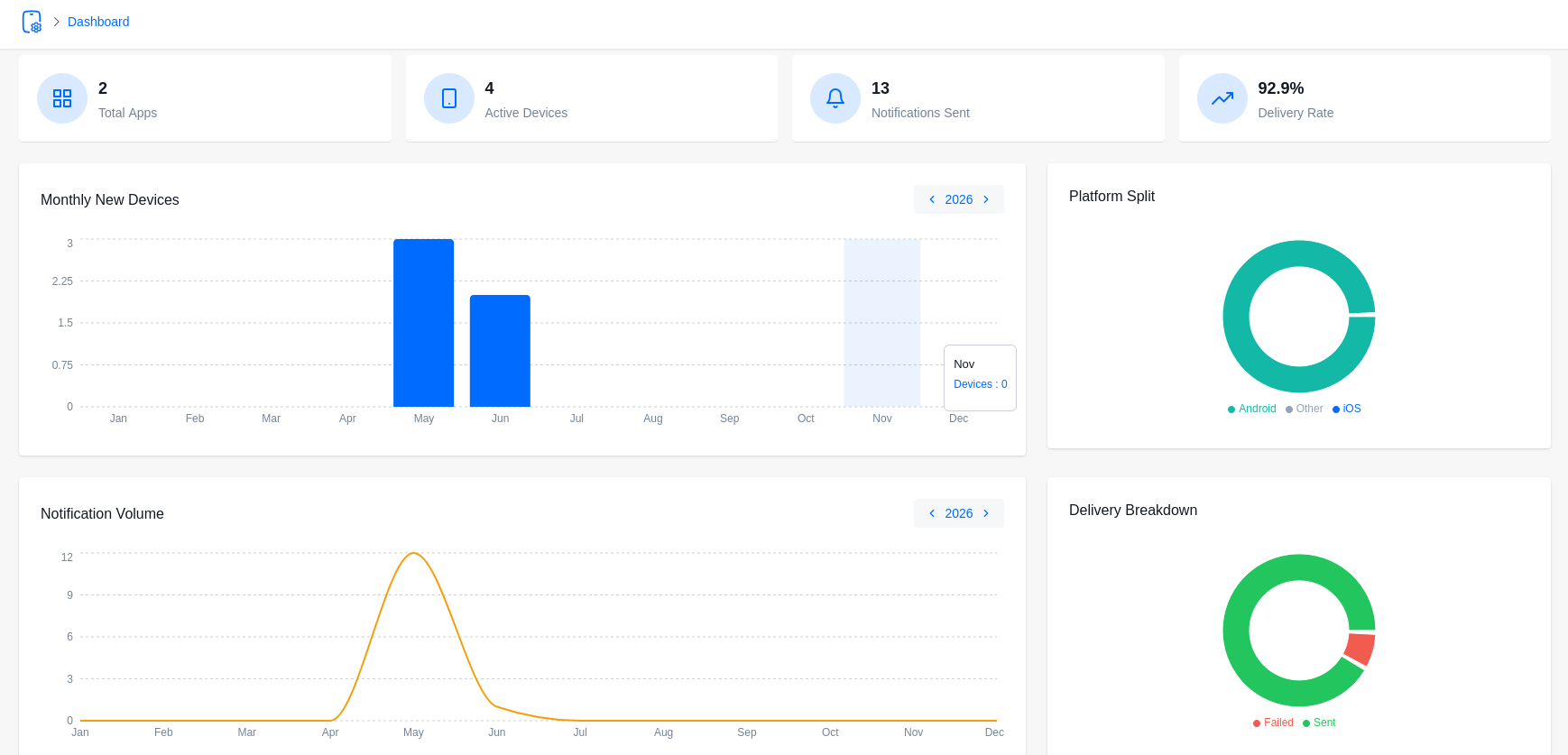The height and width of the screenshot is (755, 1568).
Task: Click the Notification Volume title
Action: pyautogui.click(x=102, y=513)
